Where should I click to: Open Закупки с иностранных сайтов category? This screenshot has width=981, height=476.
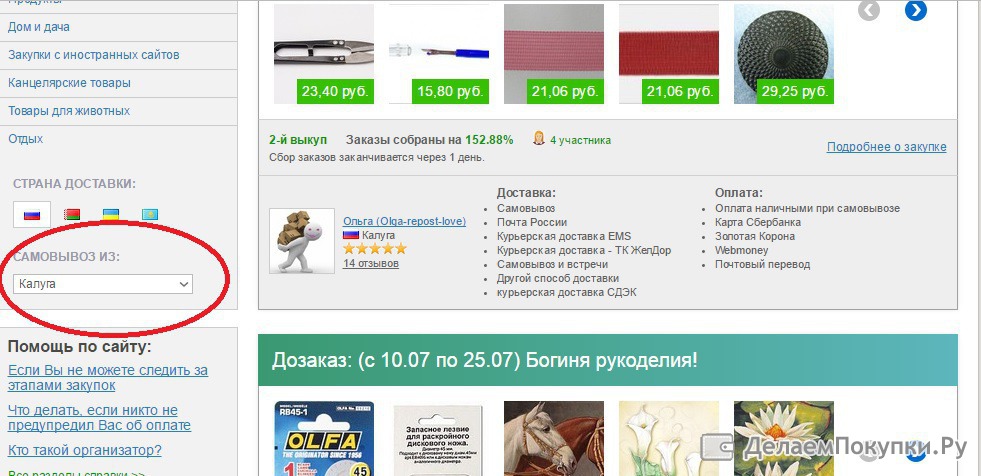(x=94, y=55)
